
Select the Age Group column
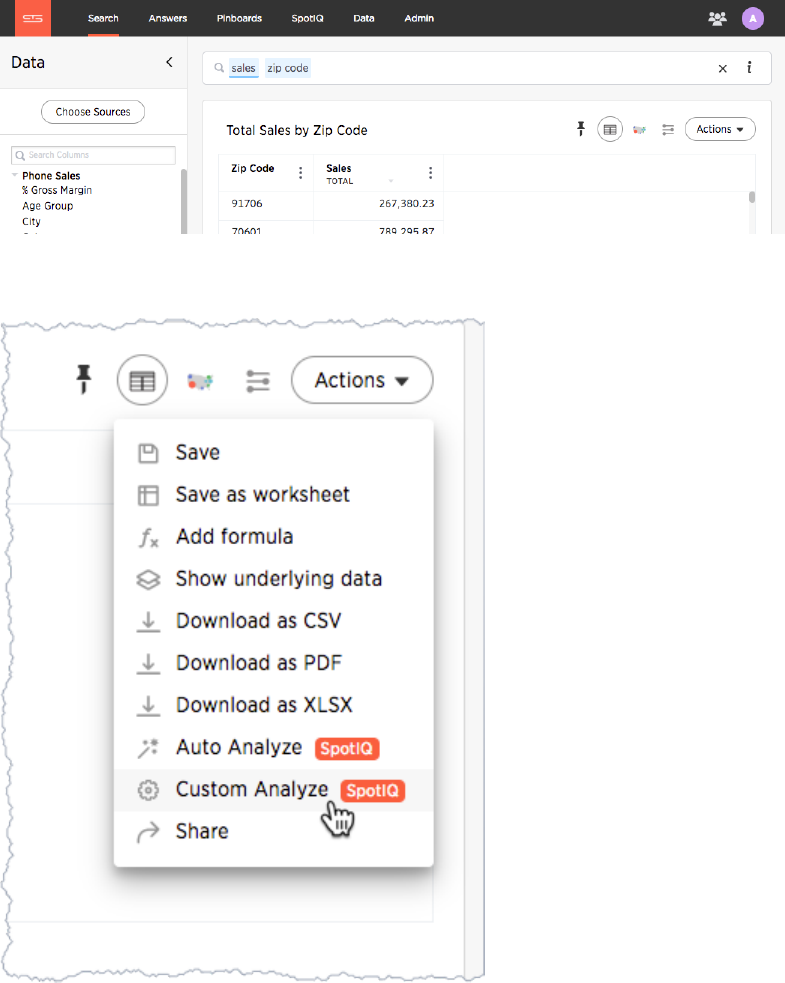[x=48, y=206]
